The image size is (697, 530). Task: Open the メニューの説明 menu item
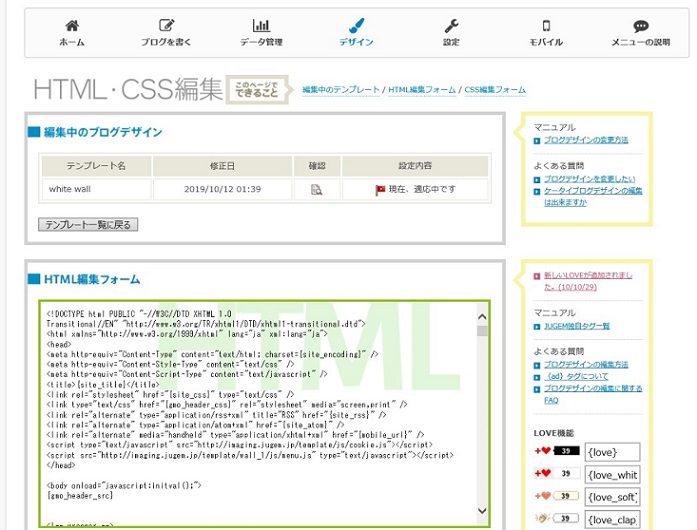coord(641,42)
